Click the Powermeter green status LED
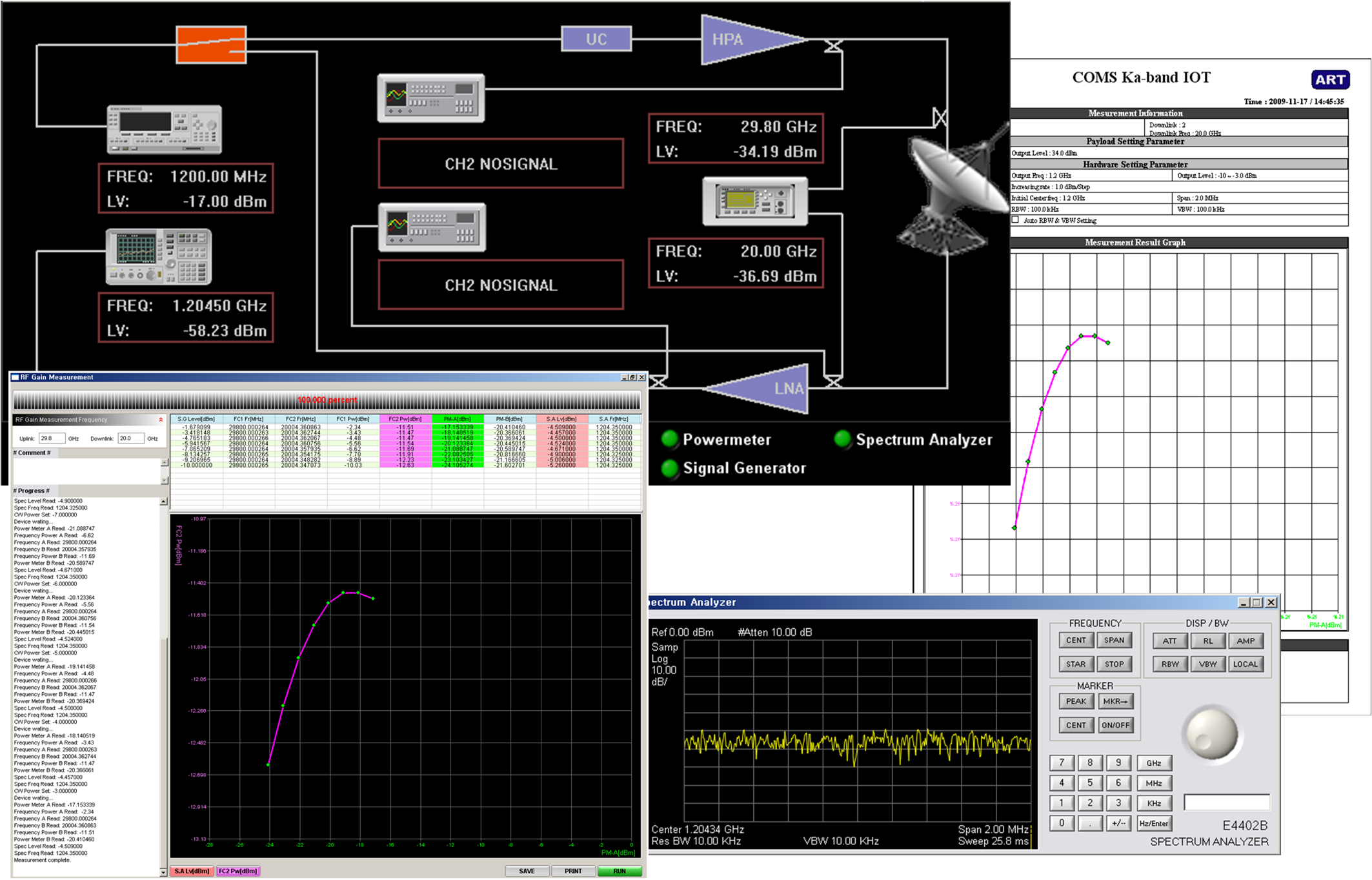 [670, 439]
